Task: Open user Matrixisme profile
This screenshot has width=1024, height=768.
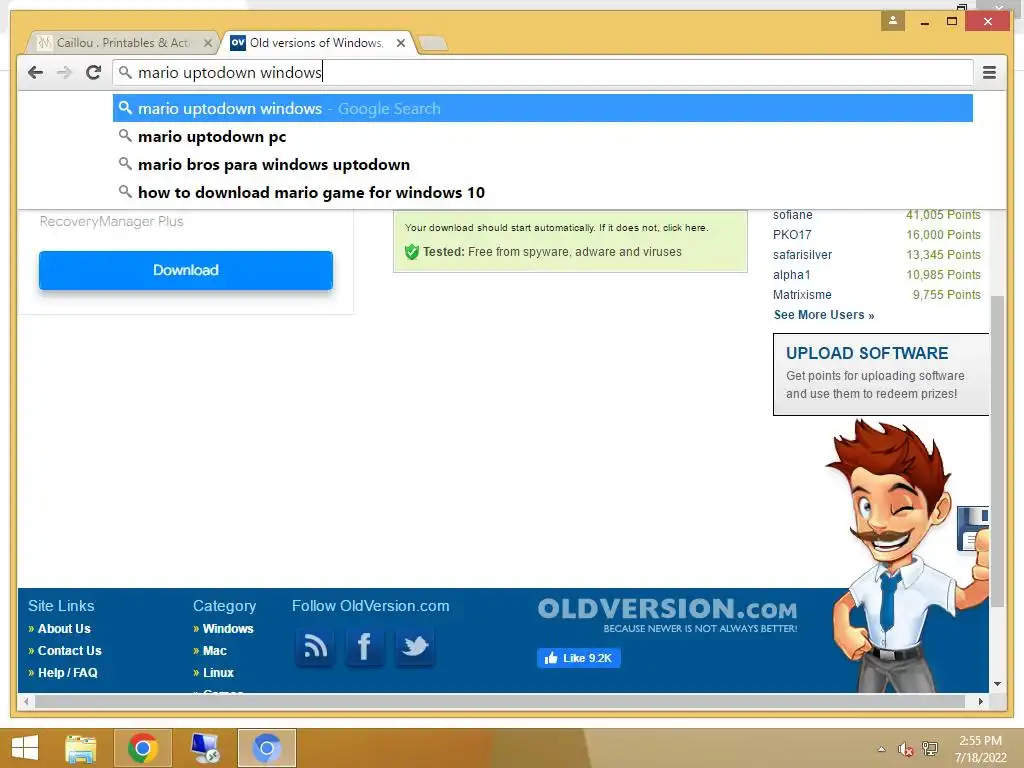Action: 803,295
